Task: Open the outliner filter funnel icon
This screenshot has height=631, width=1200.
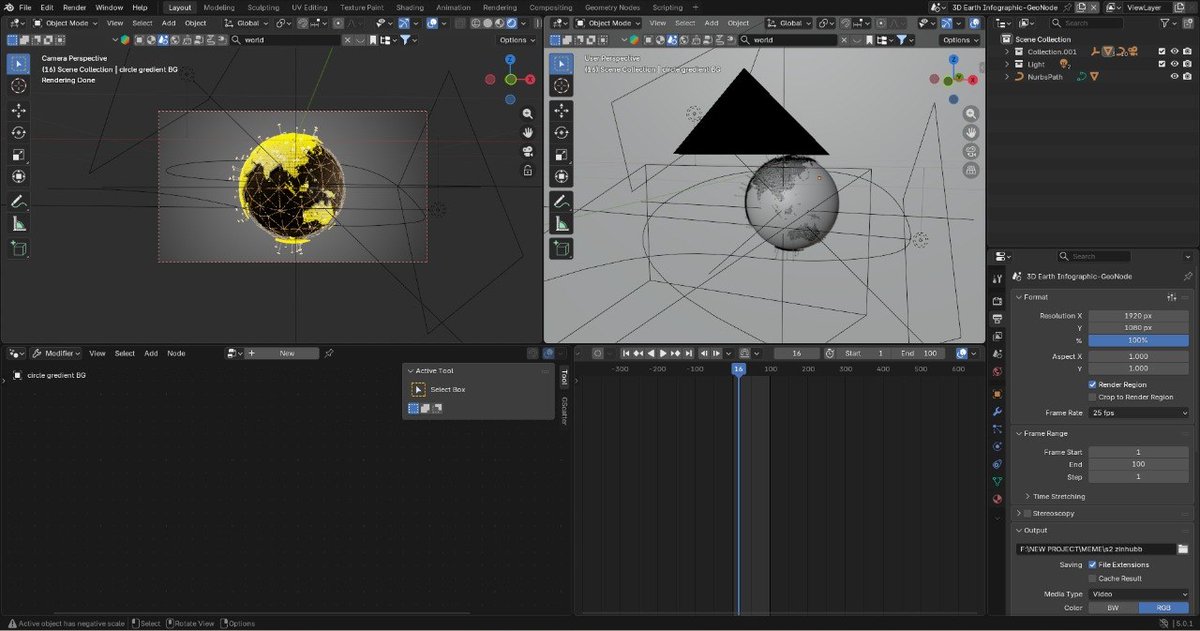Action: point(1165,23)
